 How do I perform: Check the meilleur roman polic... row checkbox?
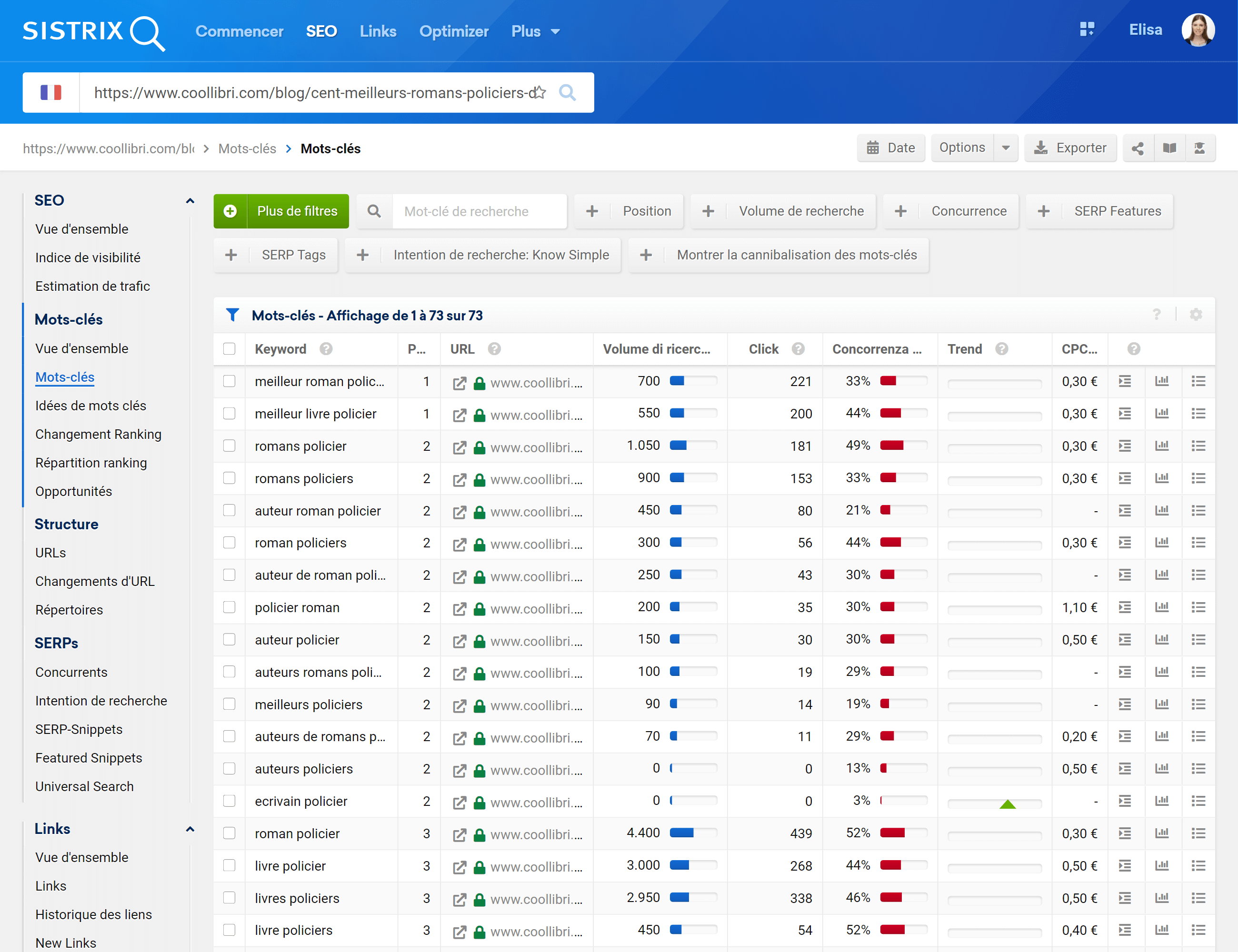click(x=229, y=381)
